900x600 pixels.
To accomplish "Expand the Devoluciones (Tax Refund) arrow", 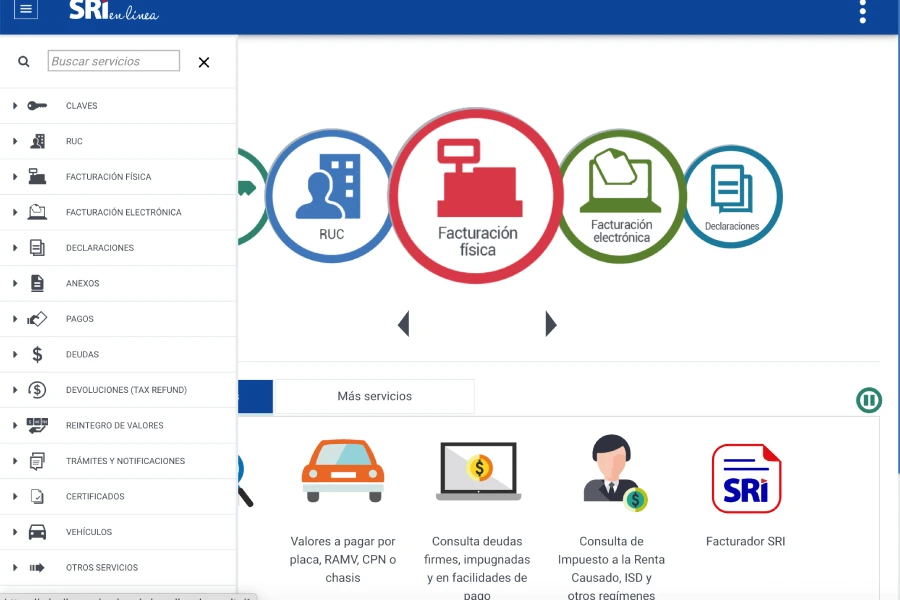I will tap(15, 390).
